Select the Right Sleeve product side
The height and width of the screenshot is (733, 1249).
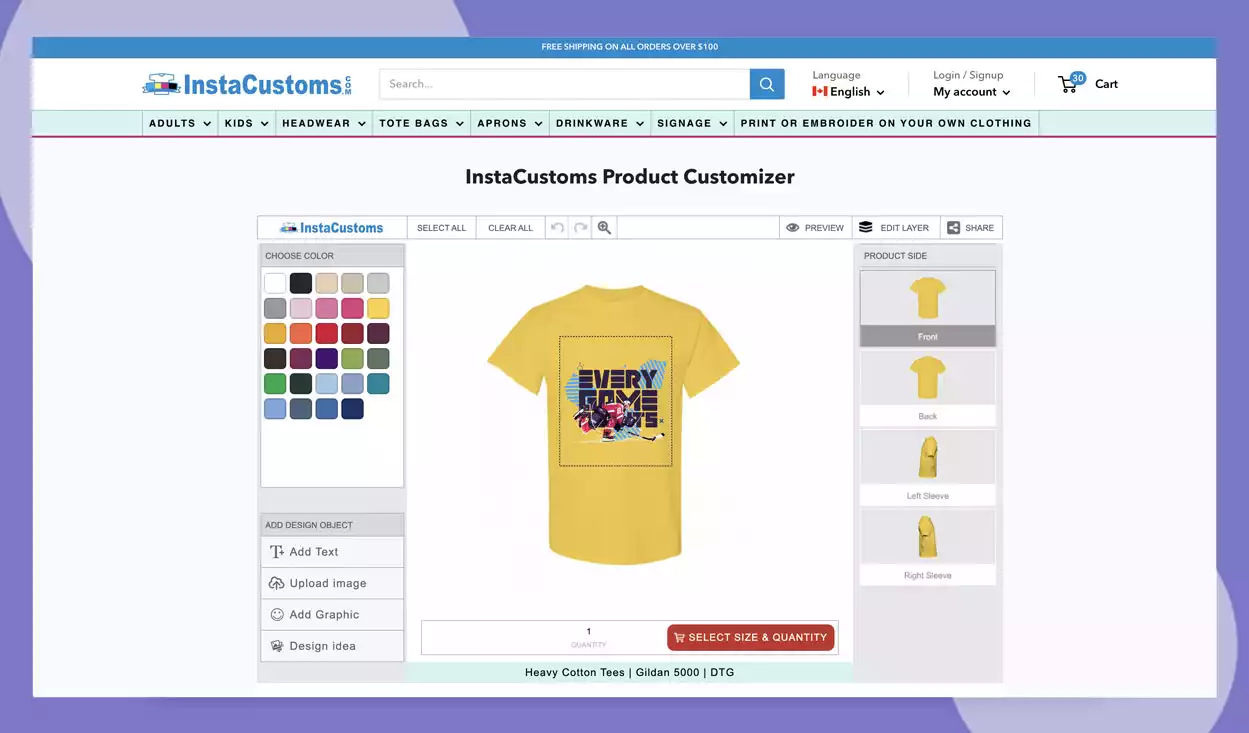tap(928, 547)
